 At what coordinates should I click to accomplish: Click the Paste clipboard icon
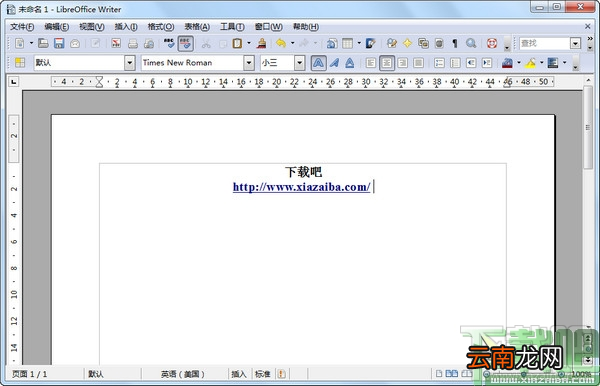click(237, 43)
